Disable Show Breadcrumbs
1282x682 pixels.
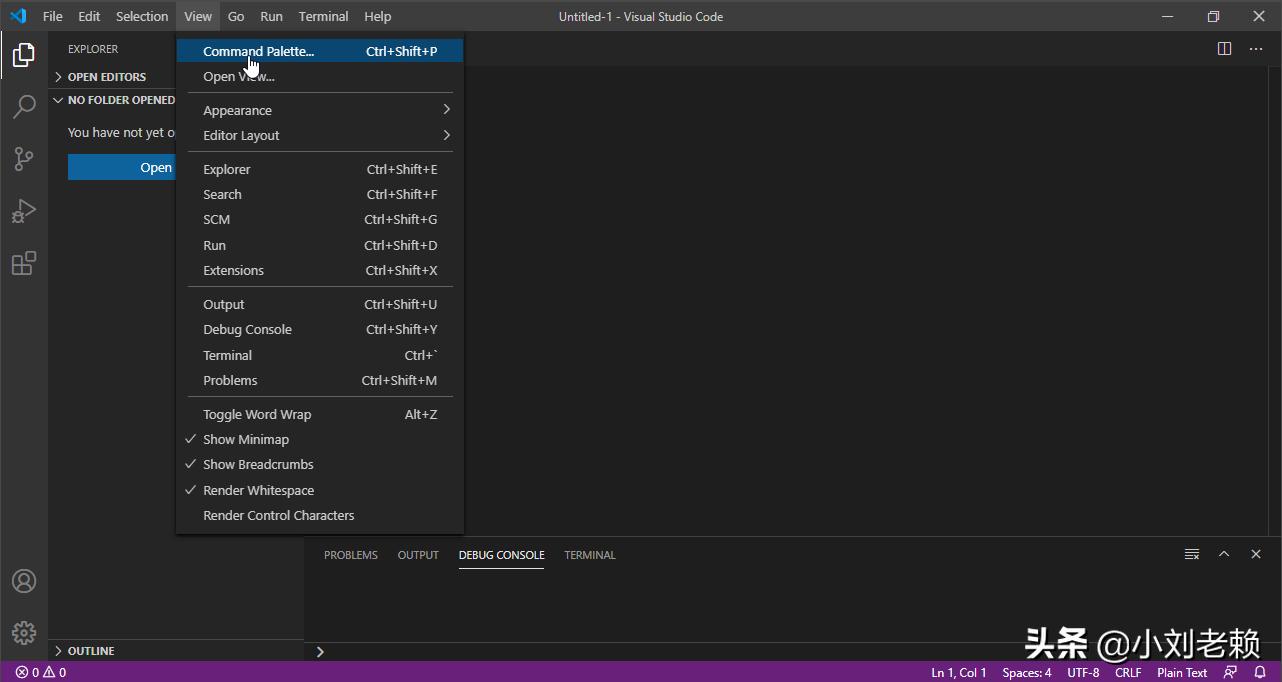coord(258,464)
